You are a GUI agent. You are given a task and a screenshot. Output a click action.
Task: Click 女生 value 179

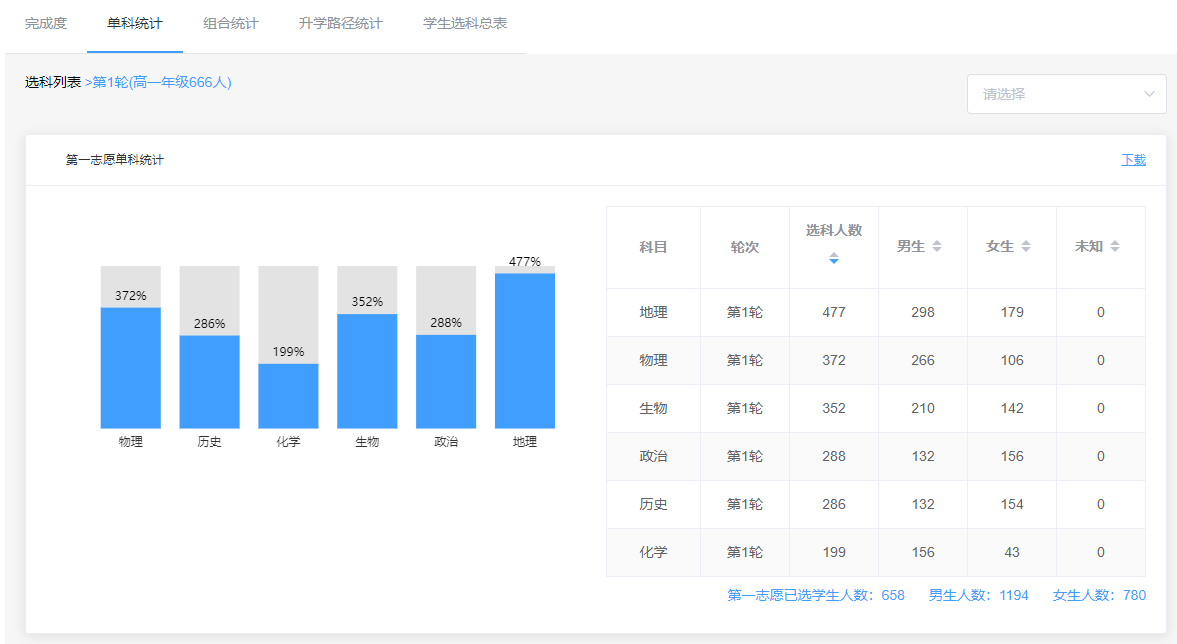(x=1012, y=312)
